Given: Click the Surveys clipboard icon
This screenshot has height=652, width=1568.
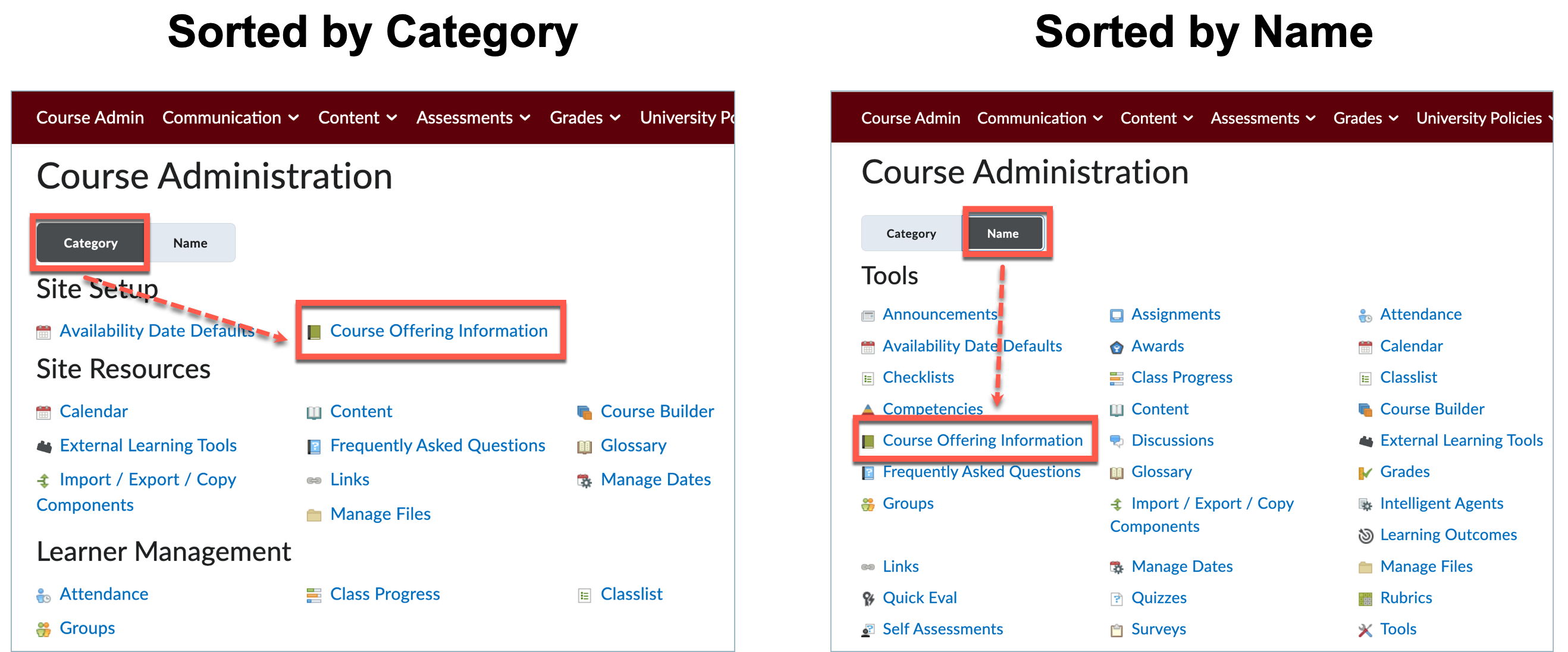Looking at the screenshot, I should (x=1117, y=630).
